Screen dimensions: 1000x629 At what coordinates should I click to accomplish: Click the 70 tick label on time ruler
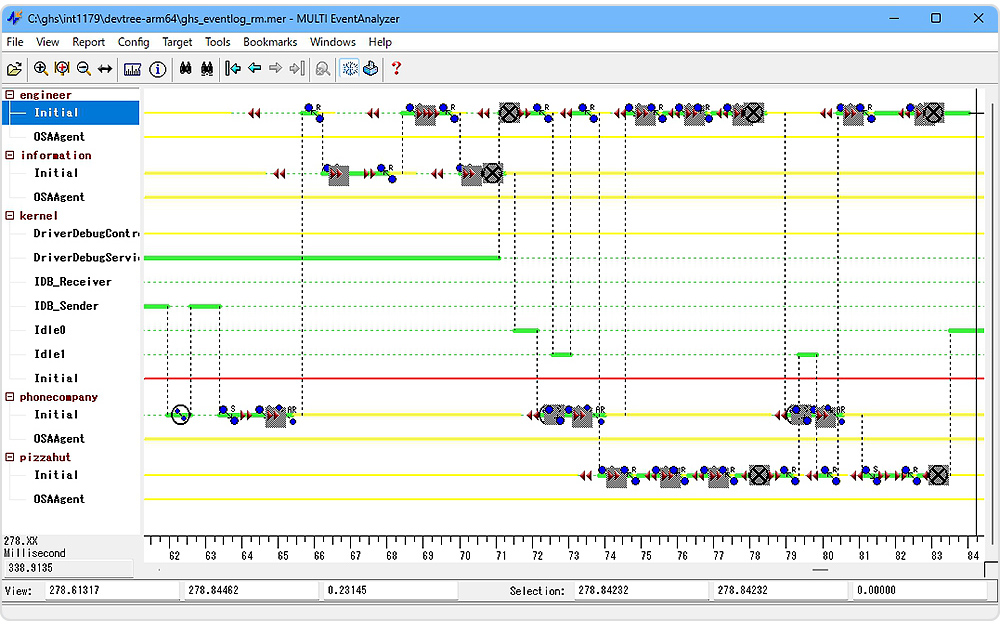(465, 556)
